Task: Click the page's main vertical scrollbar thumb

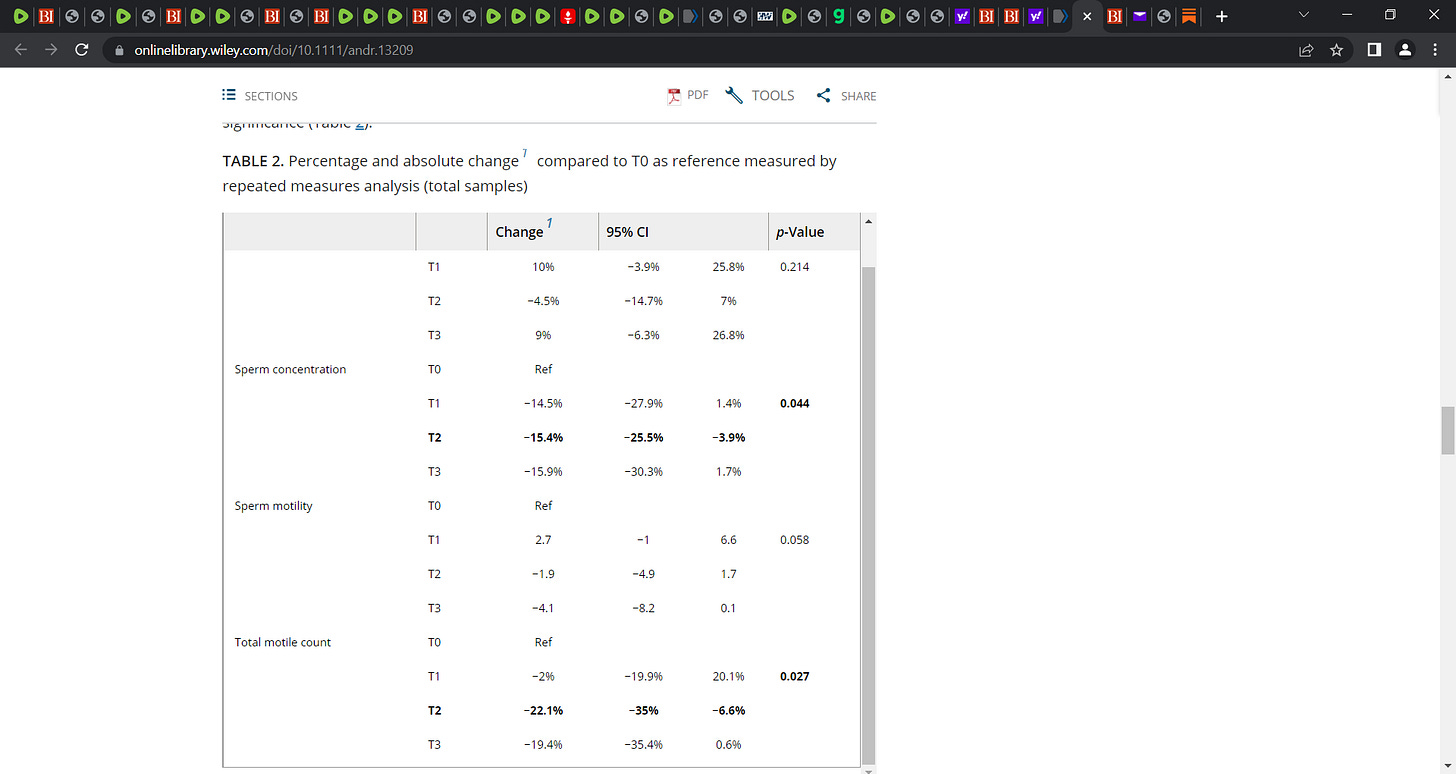Action: (1447, 430)
